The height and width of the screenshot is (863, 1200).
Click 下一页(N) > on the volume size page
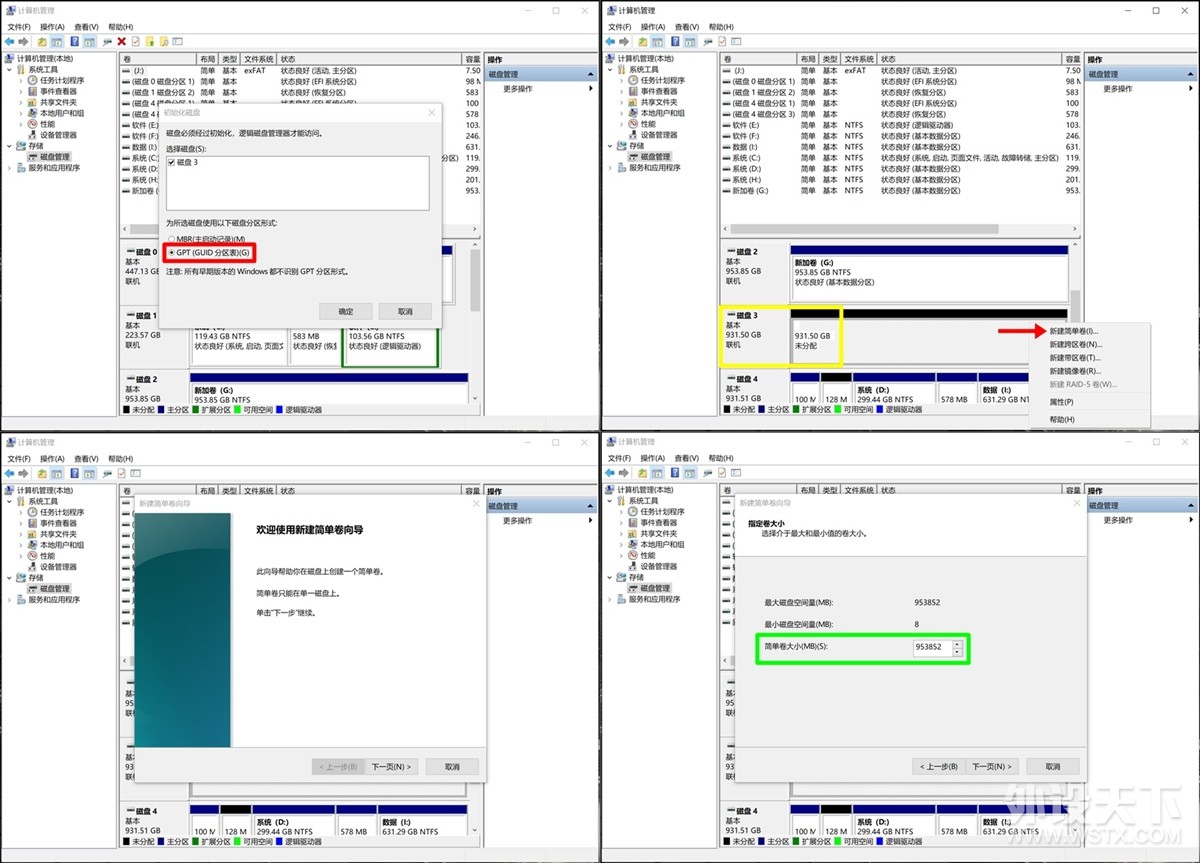pyautogui.click(x=992, y=767)
